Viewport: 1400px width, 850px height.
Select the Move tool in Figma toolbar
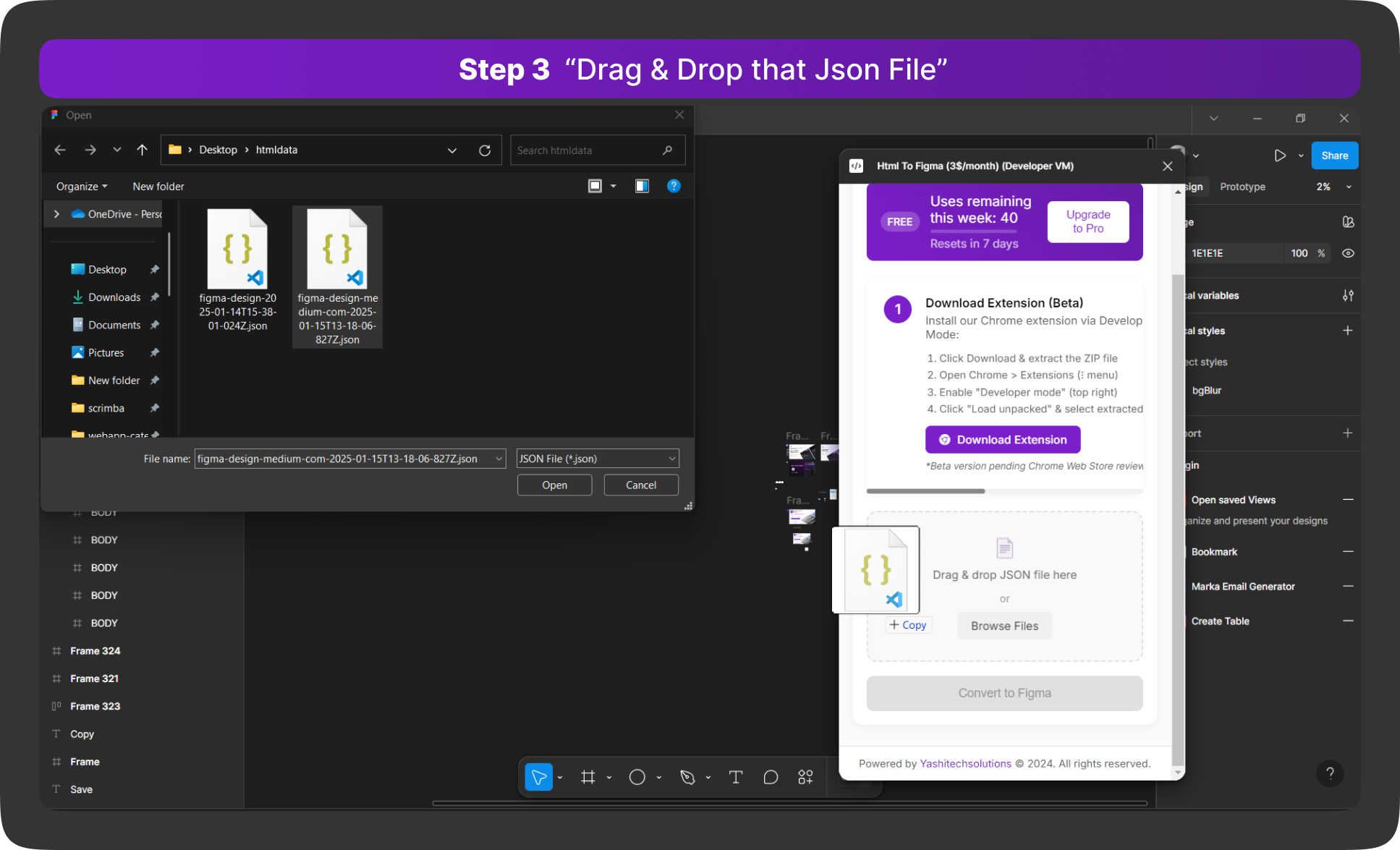(x=538, y=777)
